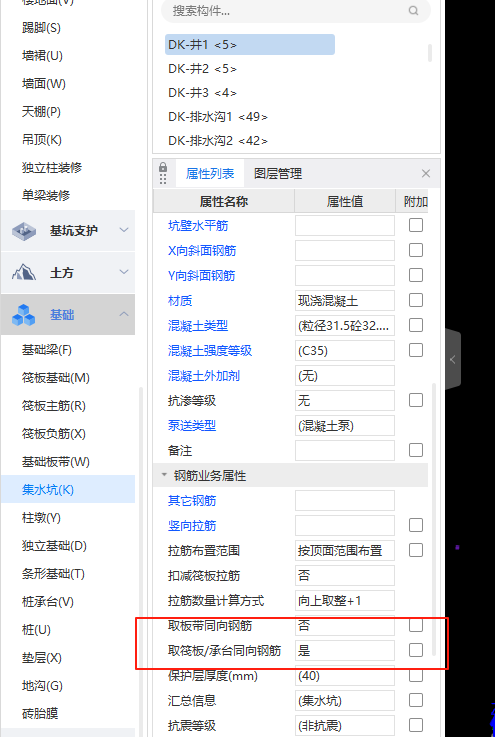Open 天棚(P) in the sidebar

click(x=41, y=112)
